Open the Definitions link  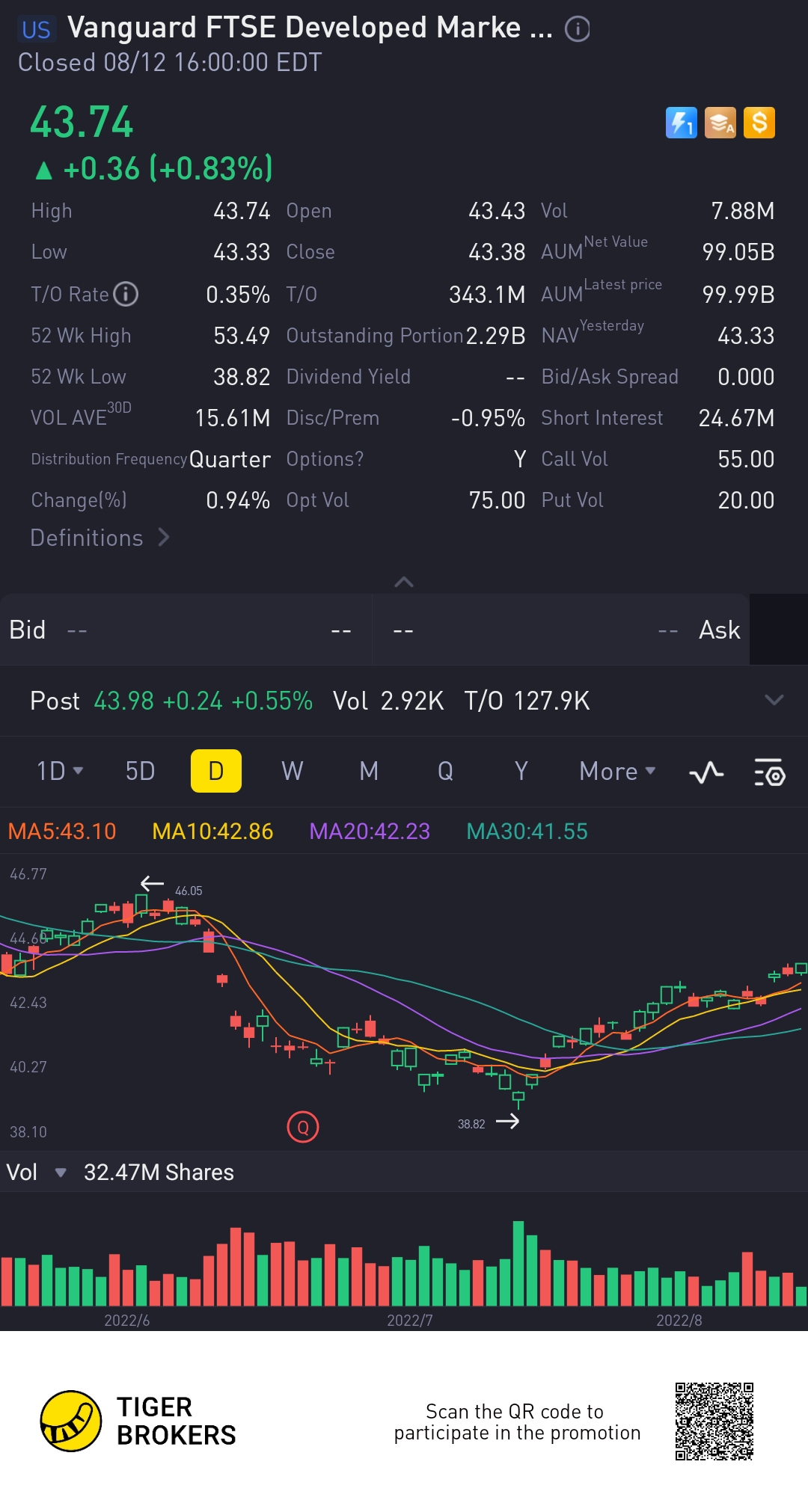tap(100, 538)
